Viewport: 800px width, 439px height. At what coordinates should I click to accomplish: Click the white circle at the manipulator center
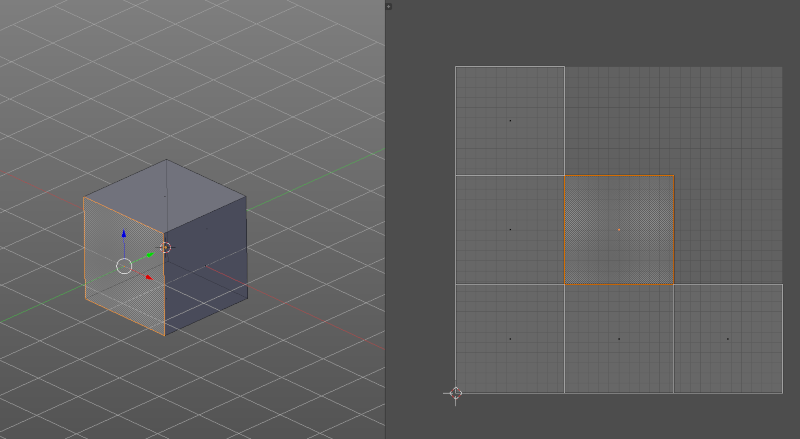124,266
